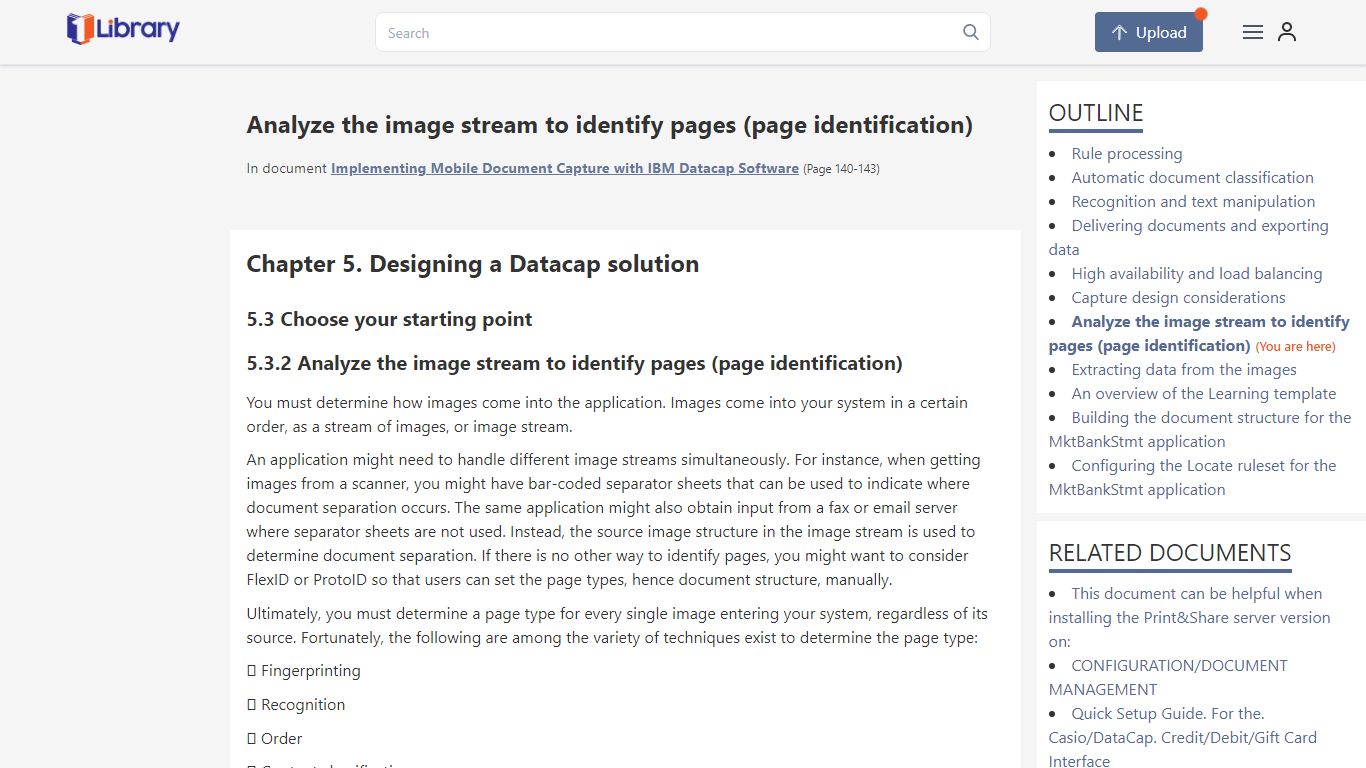1366x768 pixels.
Task: Focus the Search input field
Action: point(682,32)
